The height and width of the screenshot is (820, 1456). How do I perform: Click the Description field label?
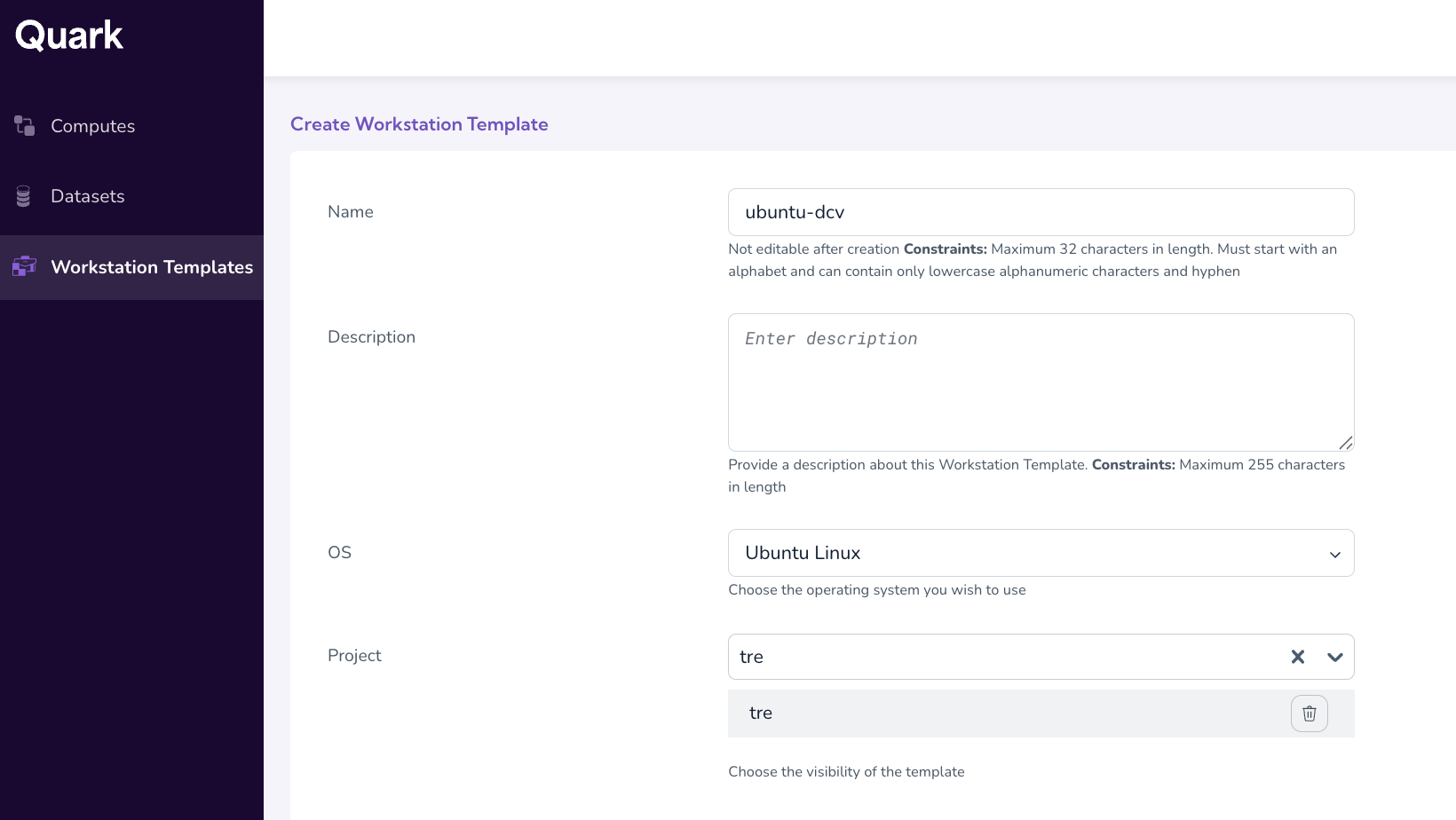click(x=371, y=337)
